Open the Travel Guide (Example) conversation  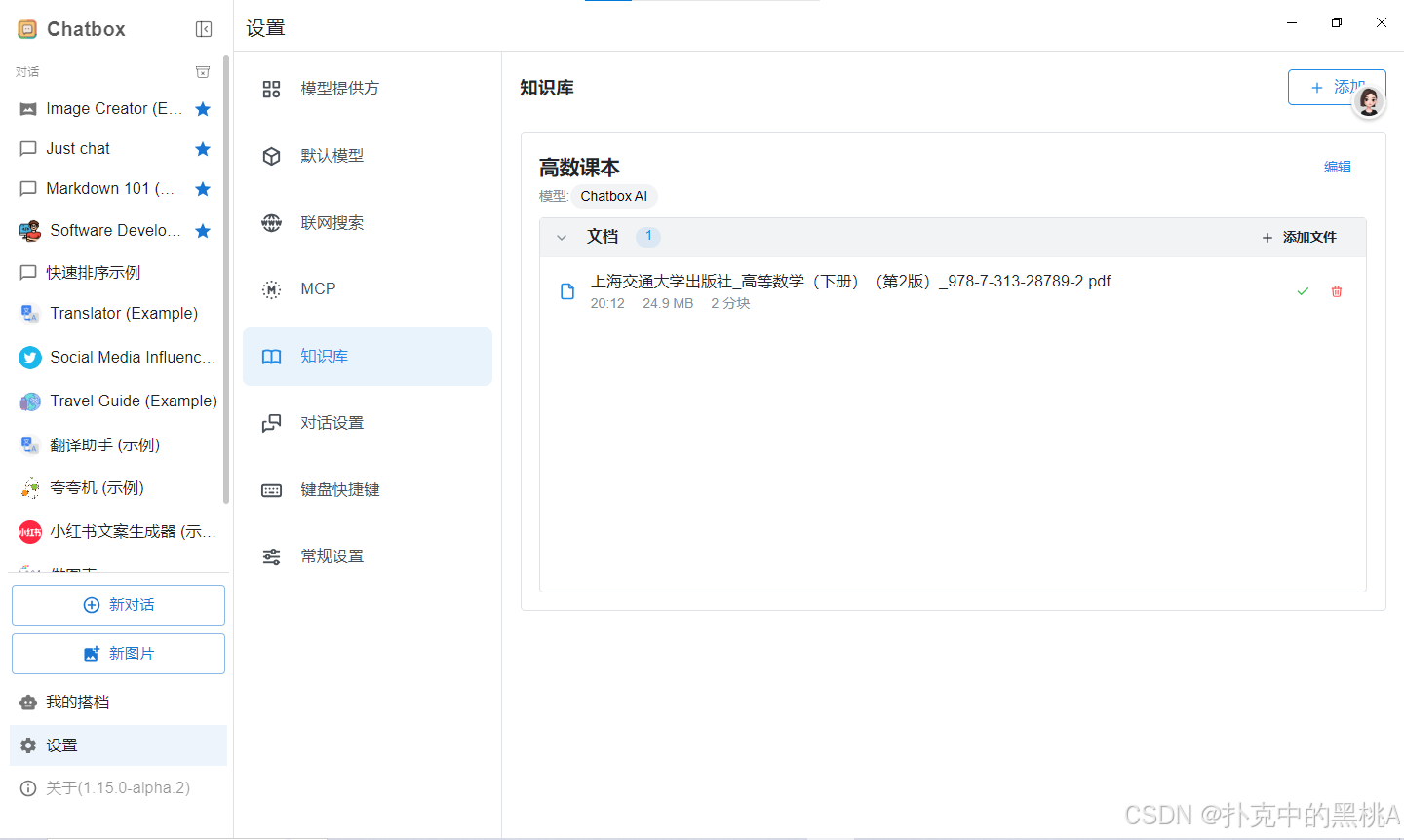[x=133, y=401]
